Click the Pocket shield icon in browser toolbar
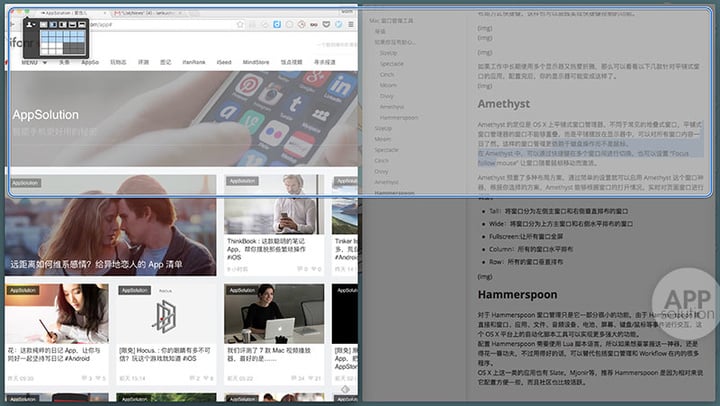The width and height of the screenshot is (720, 406). click(x=326, y=24)
